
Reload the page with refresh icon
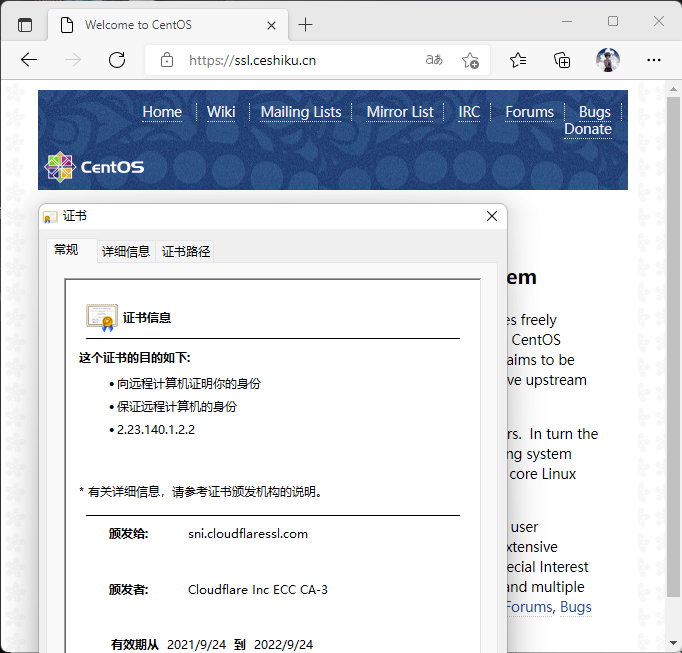coord(117,60)
